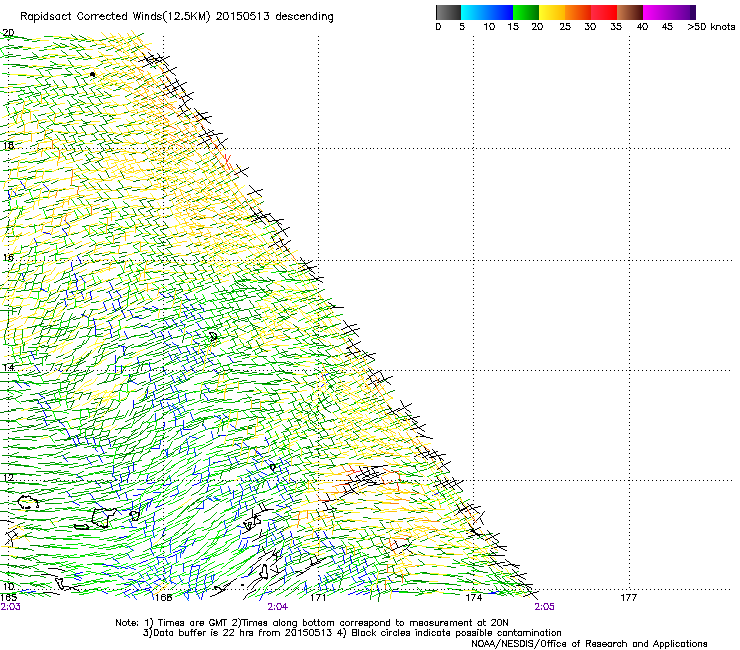Select the 'Data buffer is 22 hrs' note line
Viewport: 740px width, 650px height.
pos(352,633)
